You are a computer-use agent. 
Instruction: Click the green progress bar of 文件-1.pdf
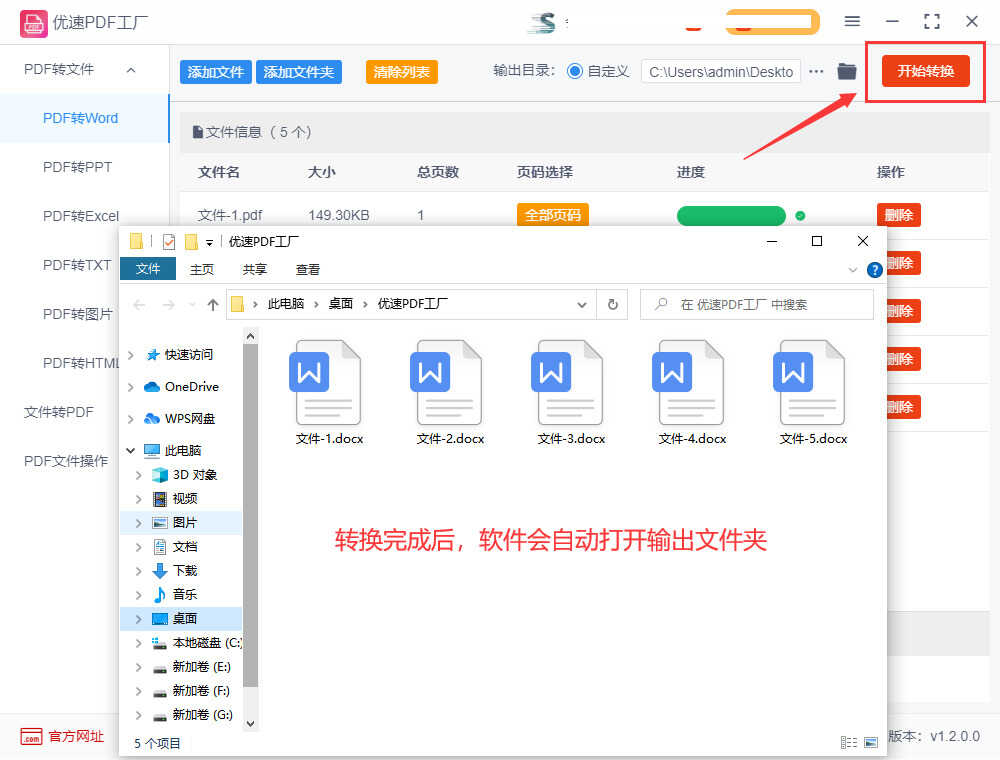coord(731,216)
